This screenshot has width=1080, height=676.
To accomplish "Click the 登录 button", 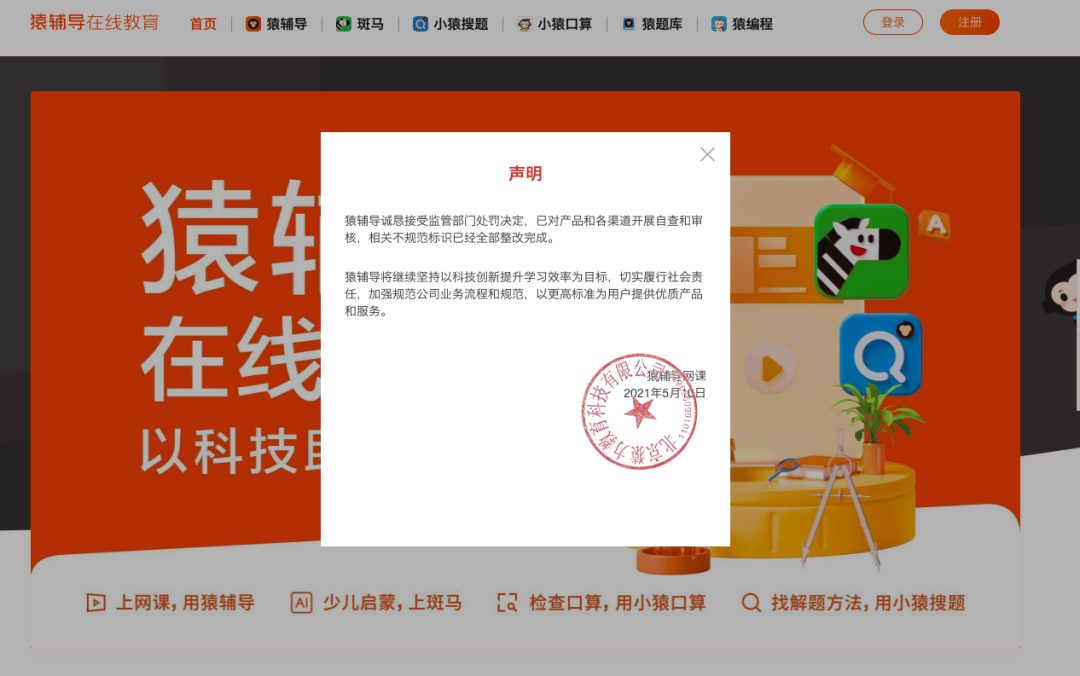I will tap(893, 22).
